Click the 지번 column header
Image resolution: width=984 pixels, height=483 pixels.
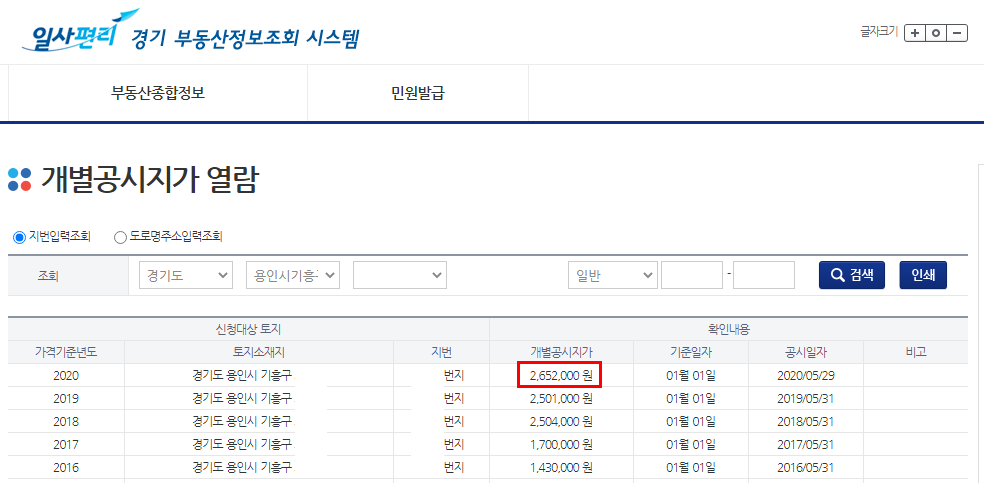pyautogui.click(x=441, y=352)
